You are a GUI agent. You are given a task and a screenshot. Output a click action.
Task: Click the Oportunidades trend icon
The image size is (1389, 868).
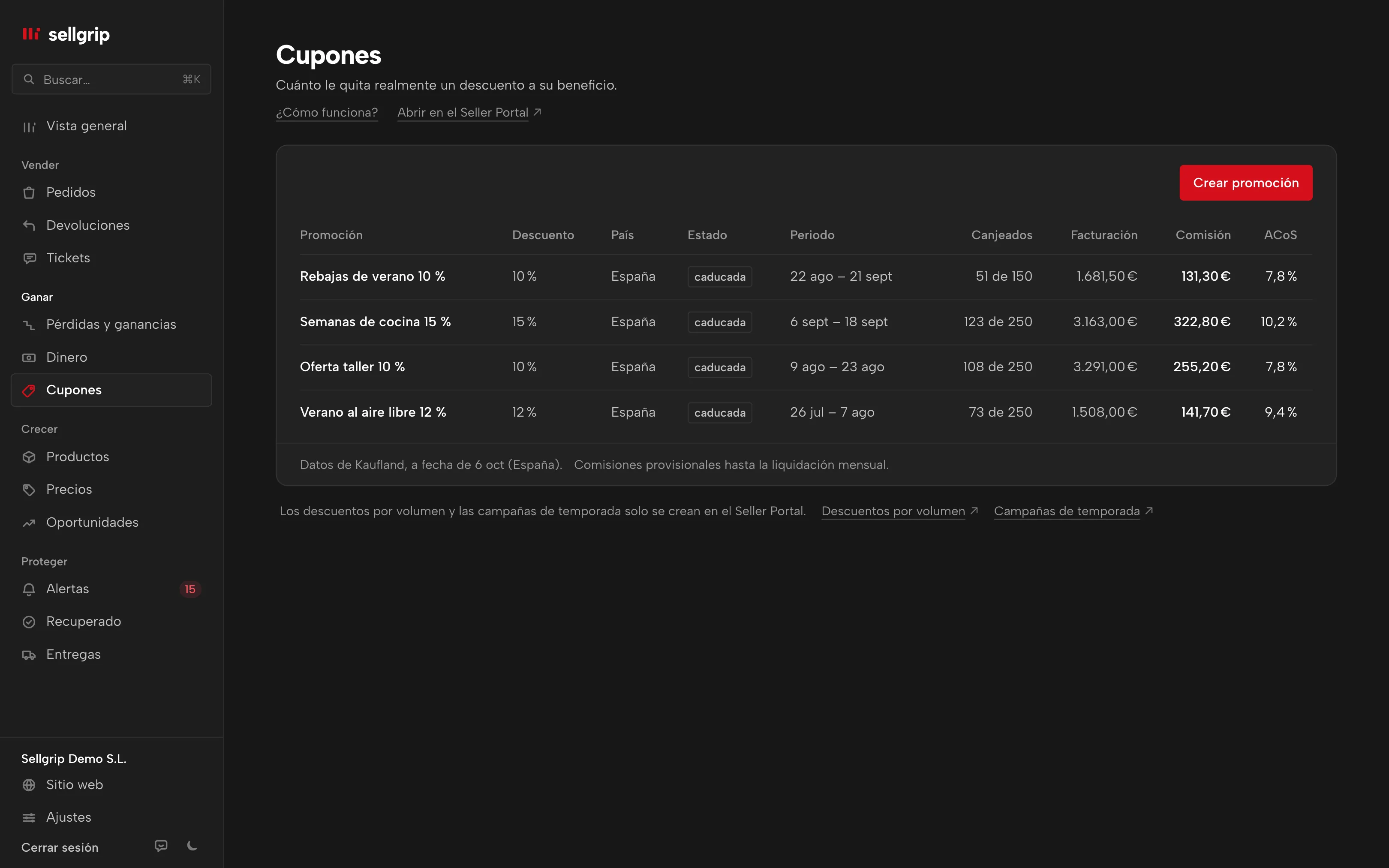(29, 523)
